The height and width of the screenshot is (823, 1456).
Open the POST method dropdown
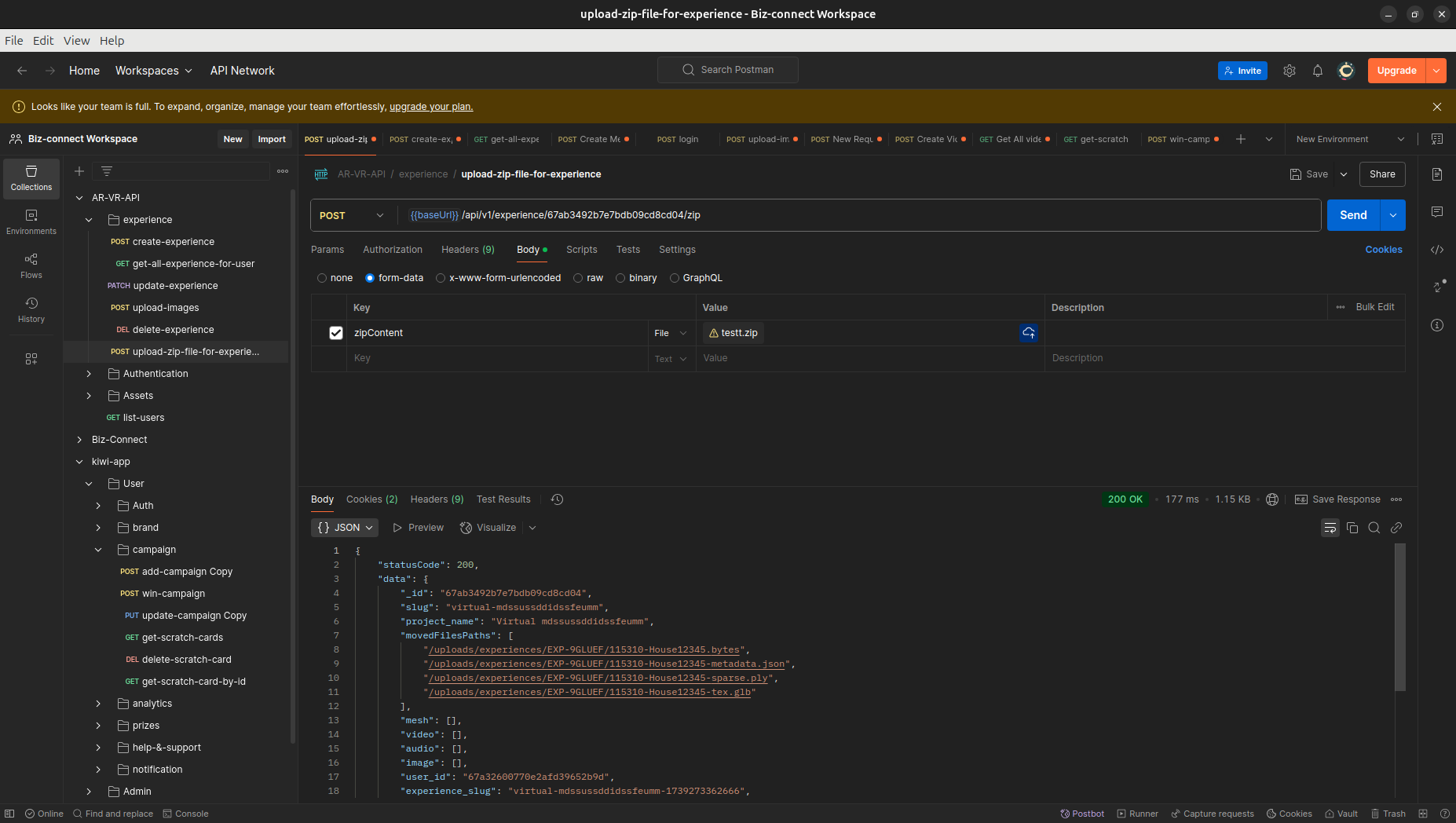(352, 215)
